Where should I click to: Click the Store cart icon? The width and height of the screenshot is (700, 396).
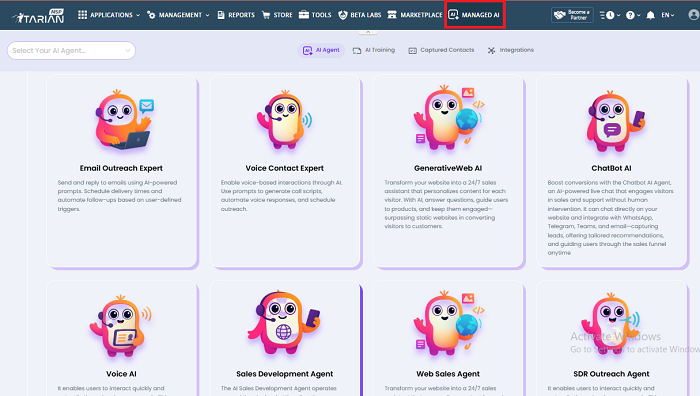pyautogui.click(x=266, y=15)
